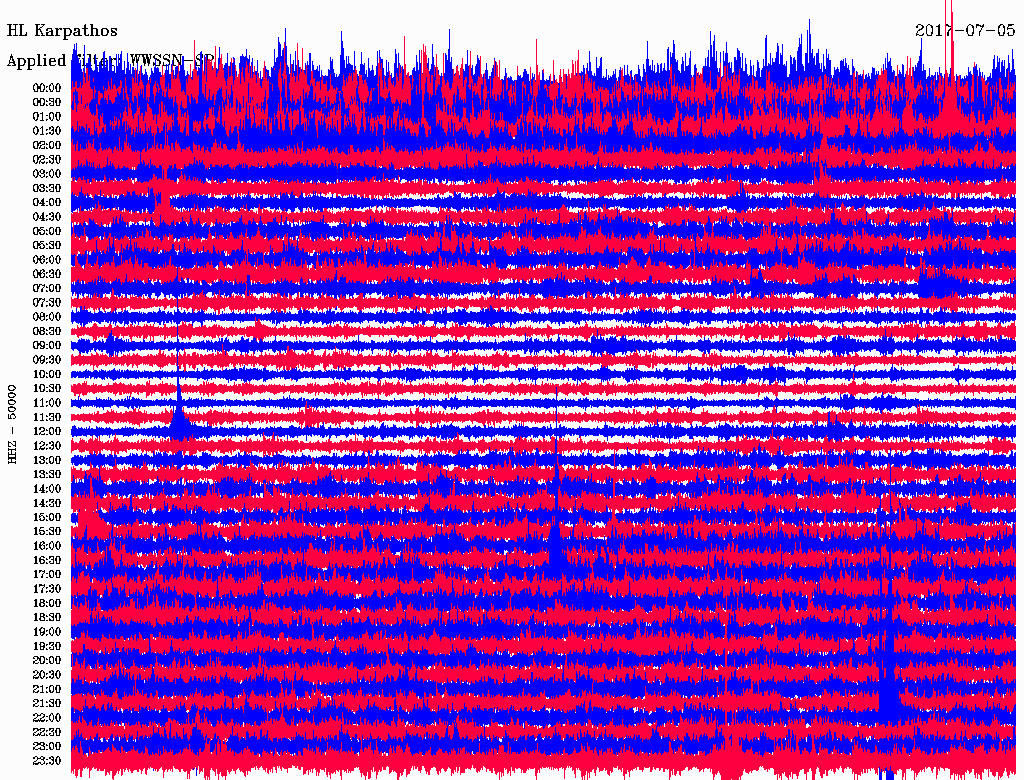
Task: Select the 15:00 time row label
Action: [47, 517]
